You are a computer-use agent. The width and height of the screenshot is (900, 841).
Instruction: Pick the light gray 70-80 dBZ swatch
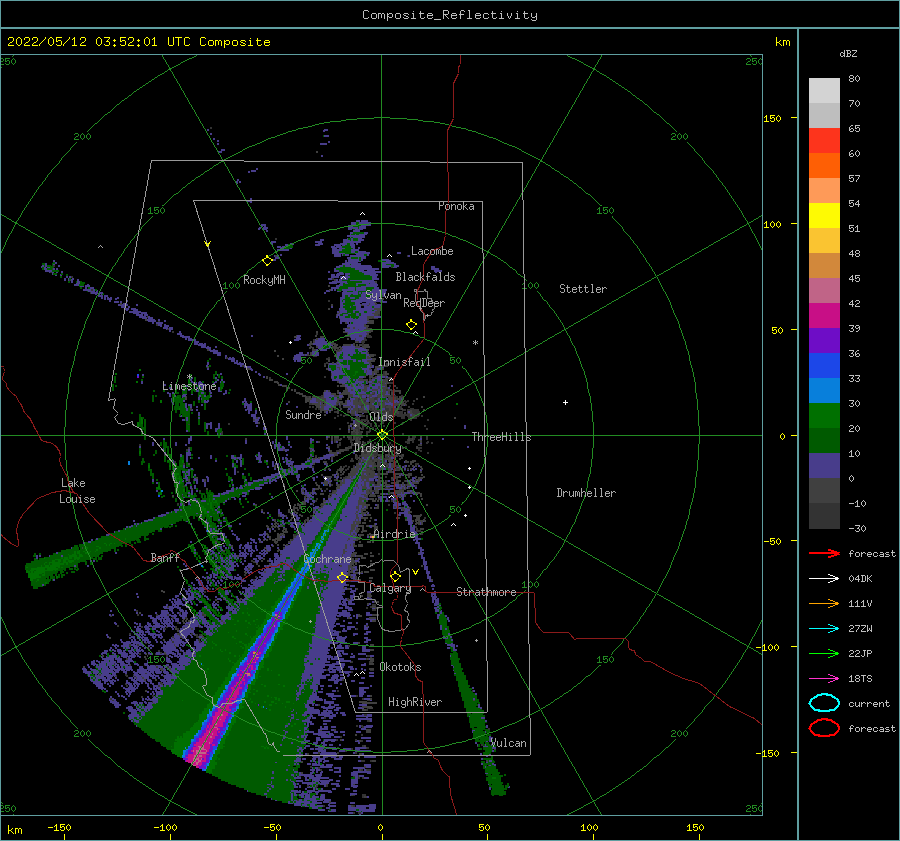(824, 91)
